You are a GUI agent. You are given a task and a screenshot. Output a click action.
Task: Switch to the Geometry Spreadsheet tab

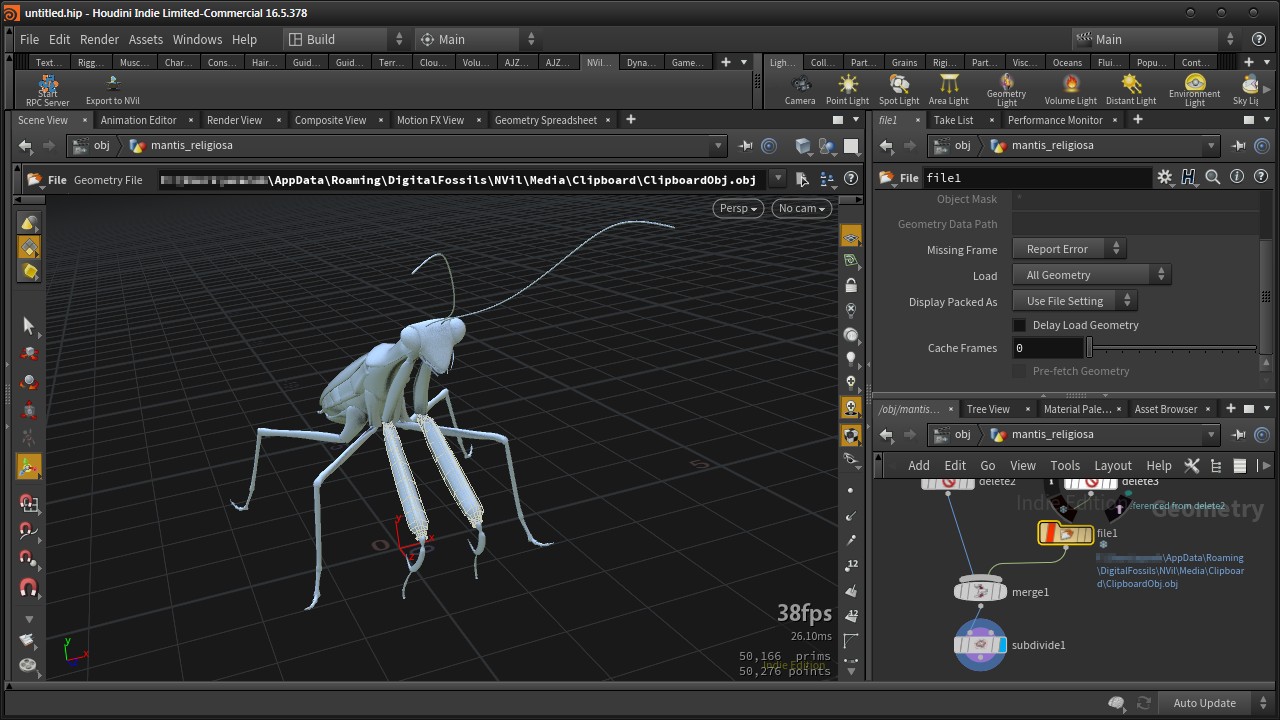545,120
